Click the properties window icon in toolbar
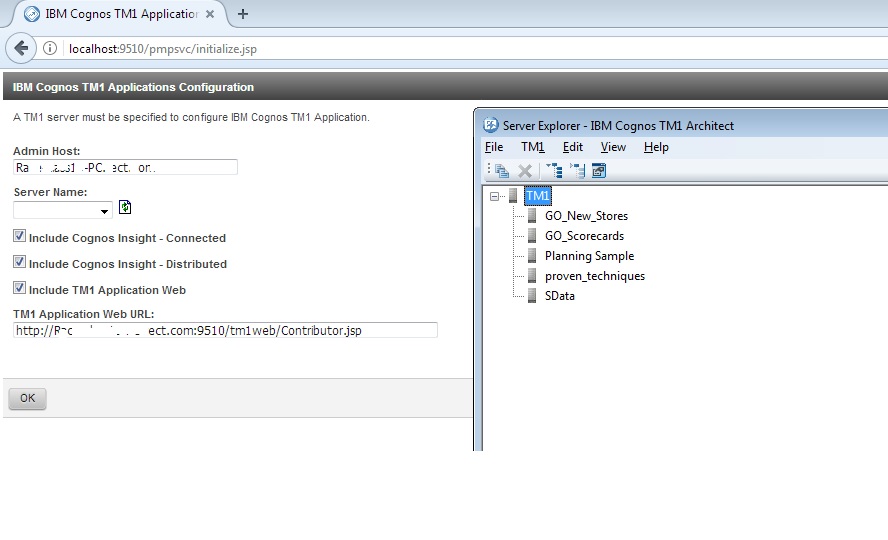 [599, 171]
